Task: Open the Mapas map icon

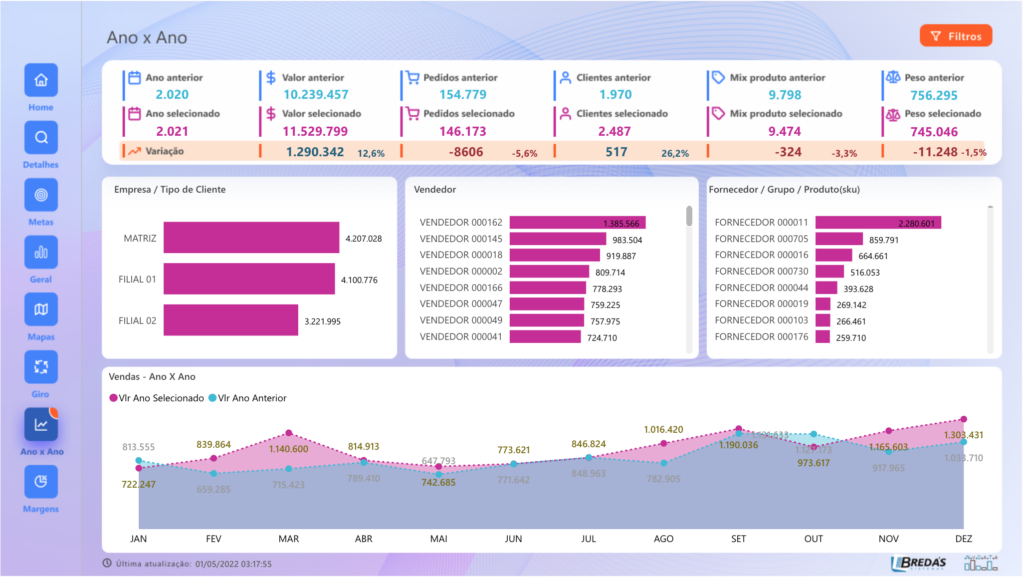Action: (x=41, y=309)
